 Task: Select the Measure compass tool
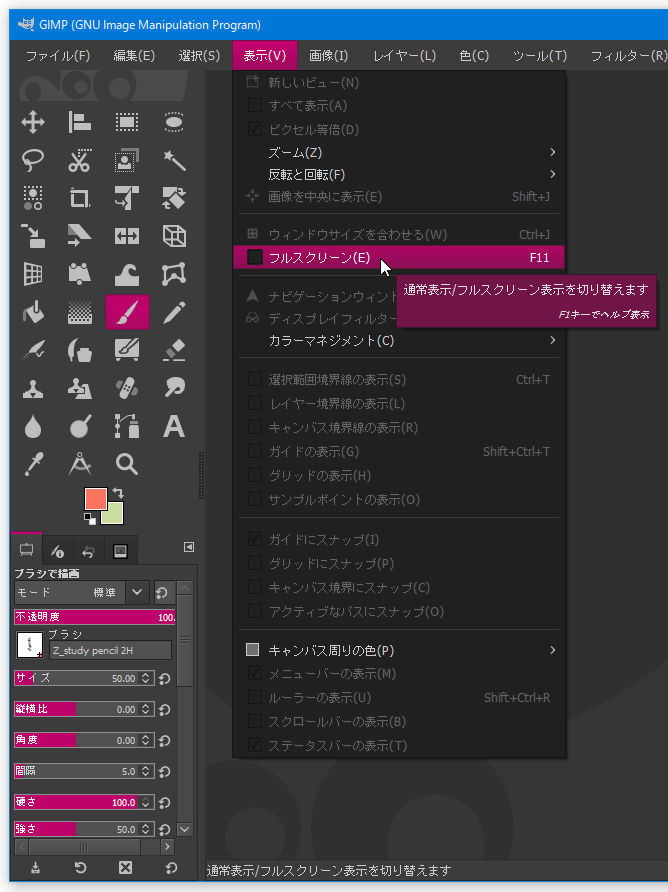pos(80,464)
